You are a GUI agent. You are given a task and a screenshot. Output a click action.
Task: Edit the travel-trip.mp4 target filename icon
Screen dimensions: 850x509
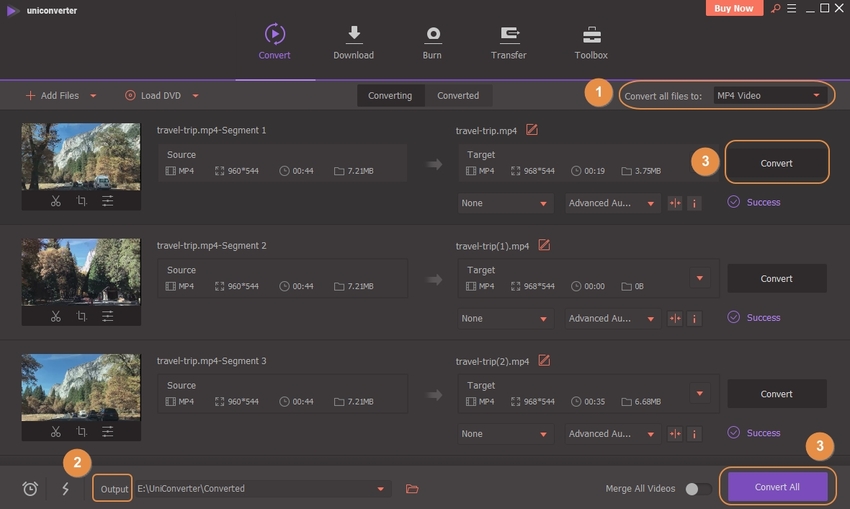click(532, 130)
